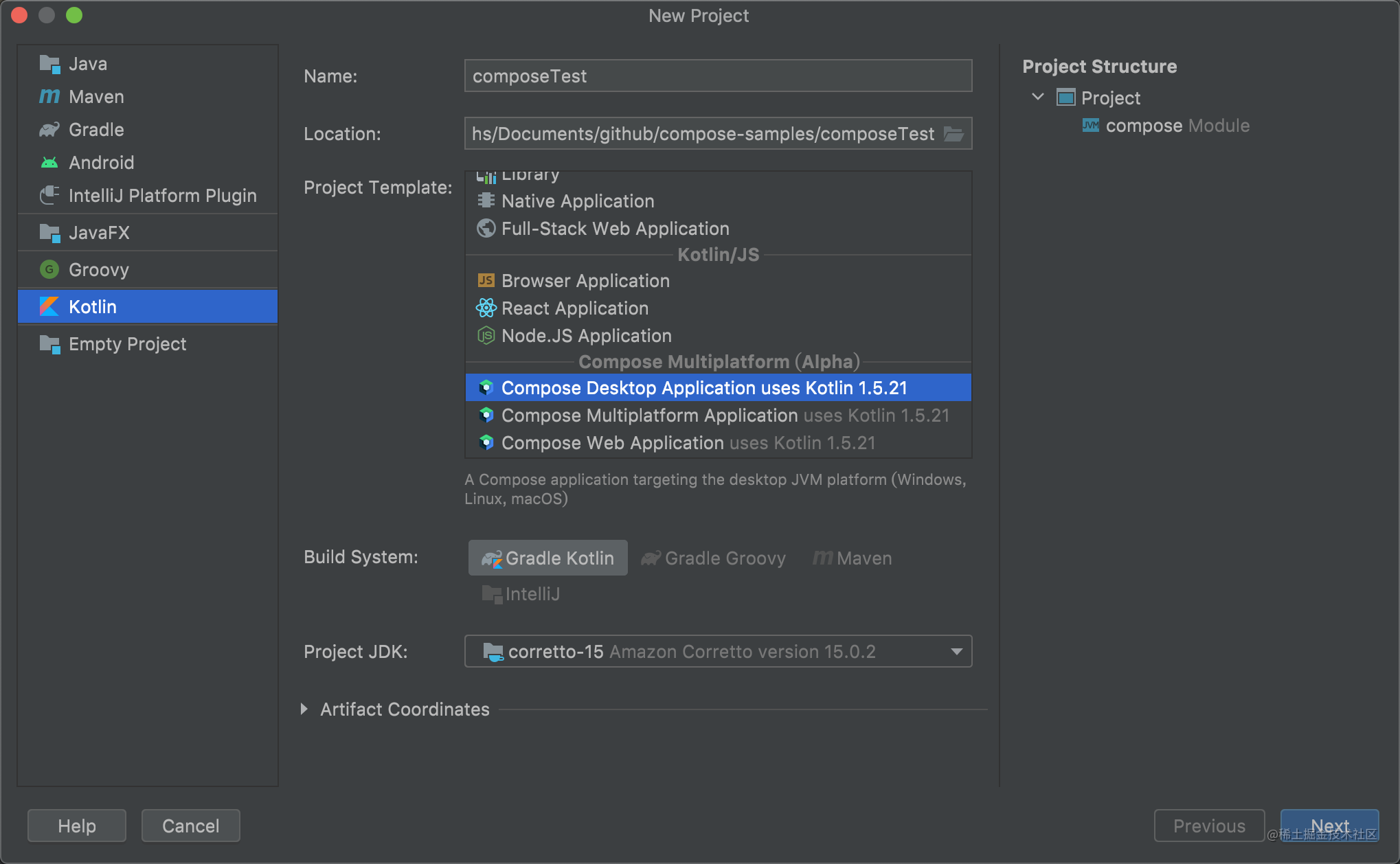Select Maven as the build system
This screenshot has height=864, width=1400.
point(853,558)
